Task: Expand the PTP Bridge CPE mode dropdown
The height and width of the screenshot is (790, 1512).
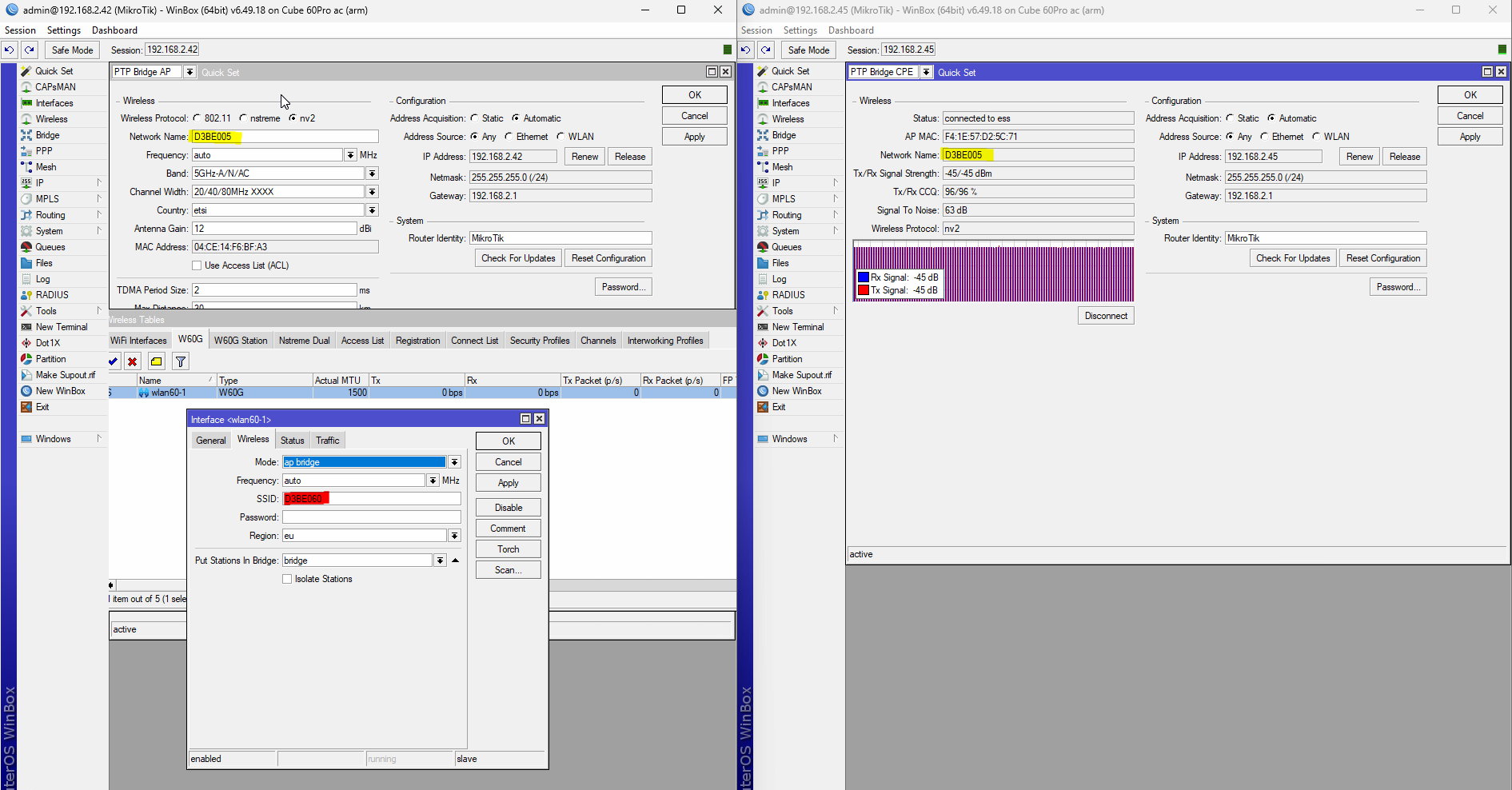Action: point(926,72)
